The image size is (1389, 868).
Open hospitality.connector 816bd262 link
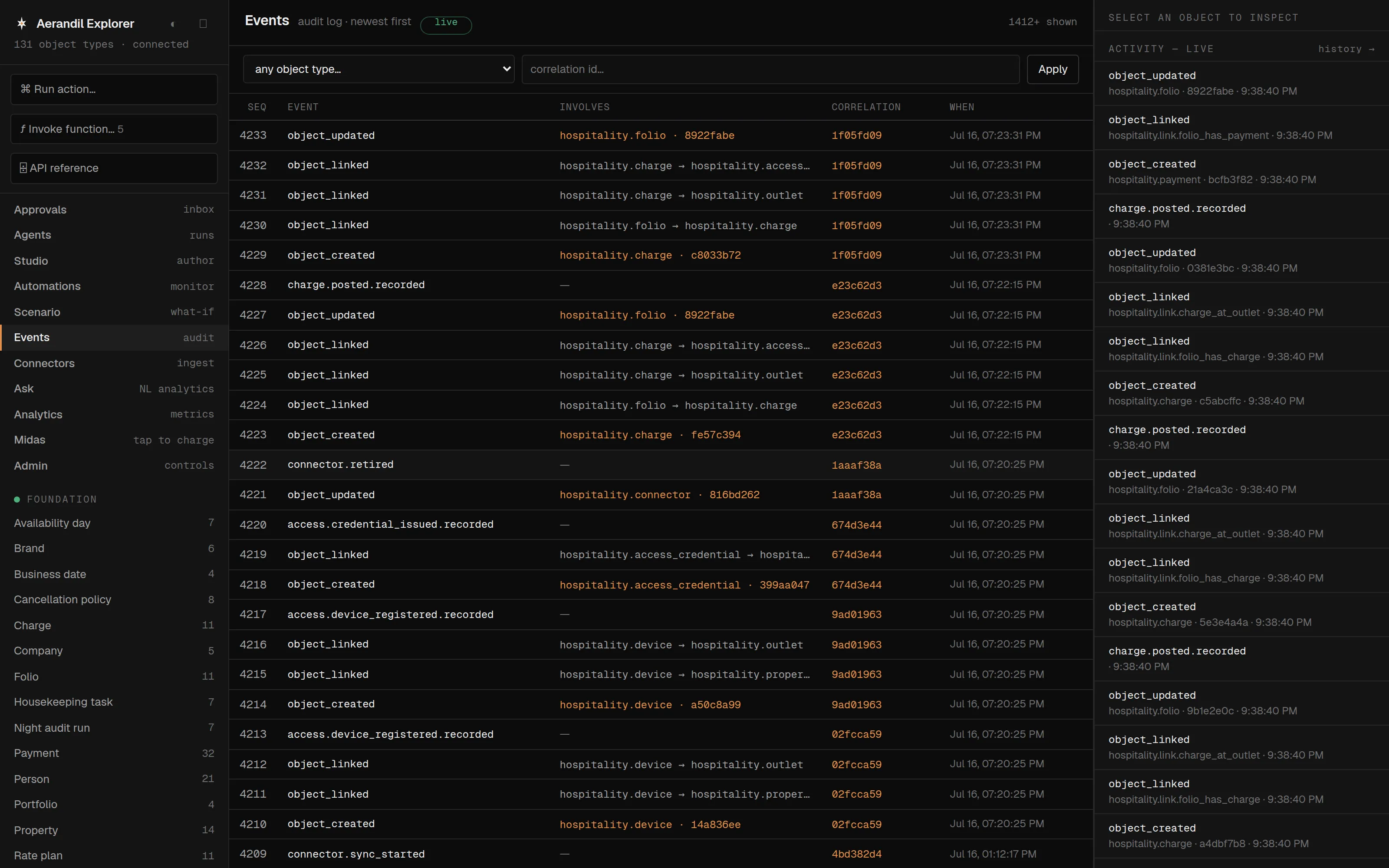[x=659, y=494]
